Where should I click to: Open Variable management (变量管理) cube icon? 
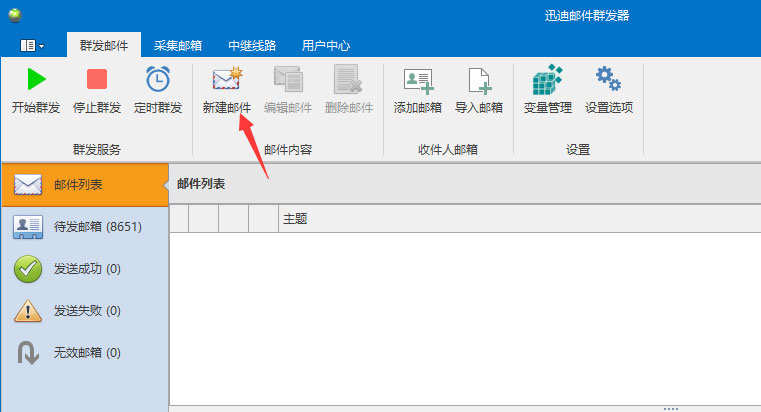(x=547, y=80)
